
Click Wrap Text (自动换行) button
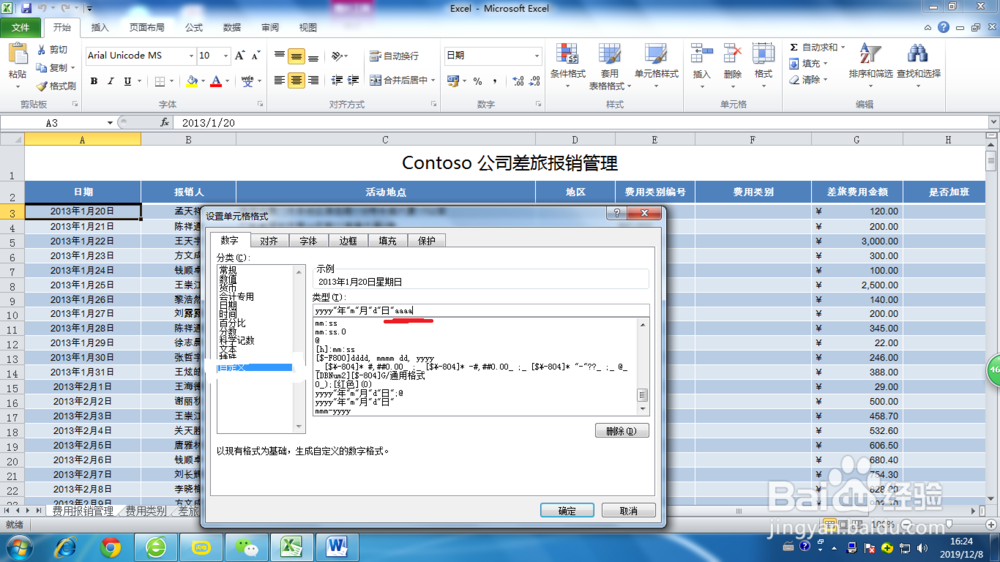(x=394, y=56)
